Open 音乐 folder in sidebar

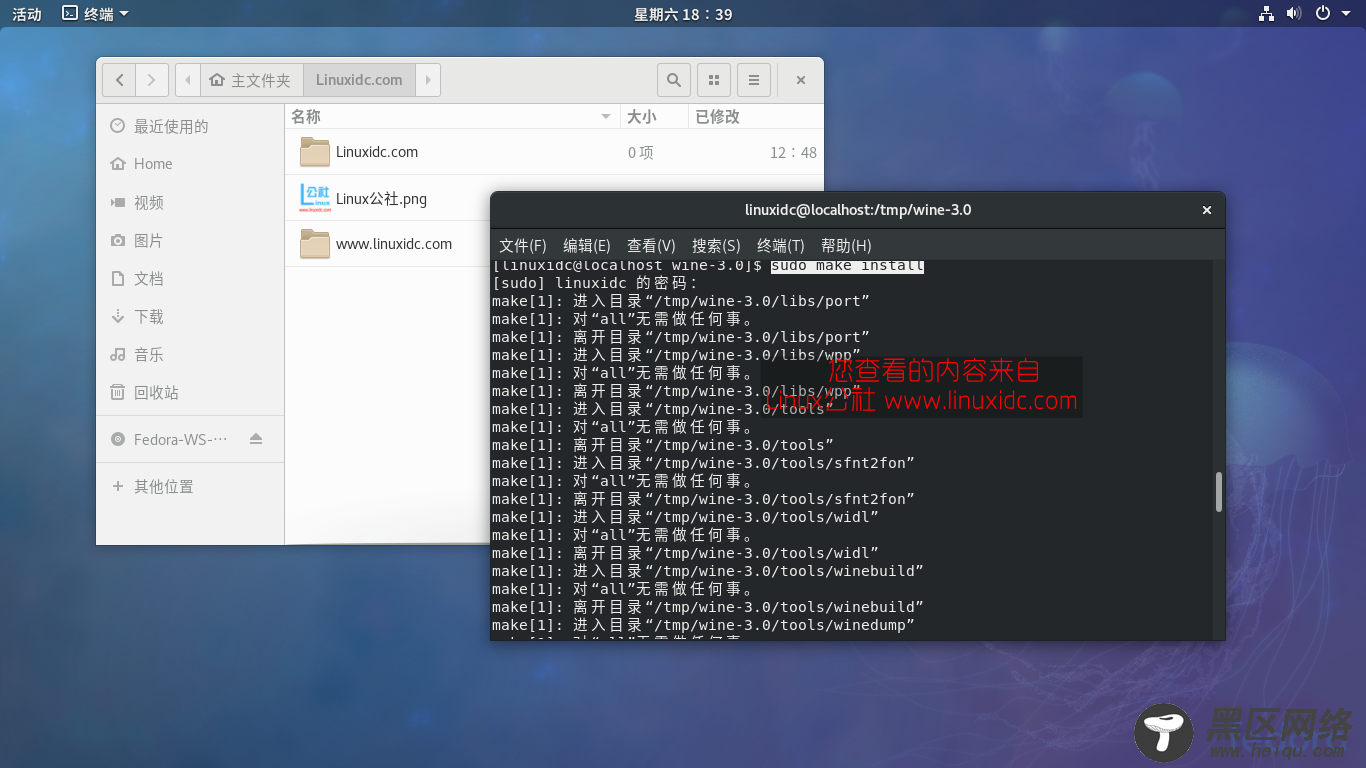(x=190, y=354)
